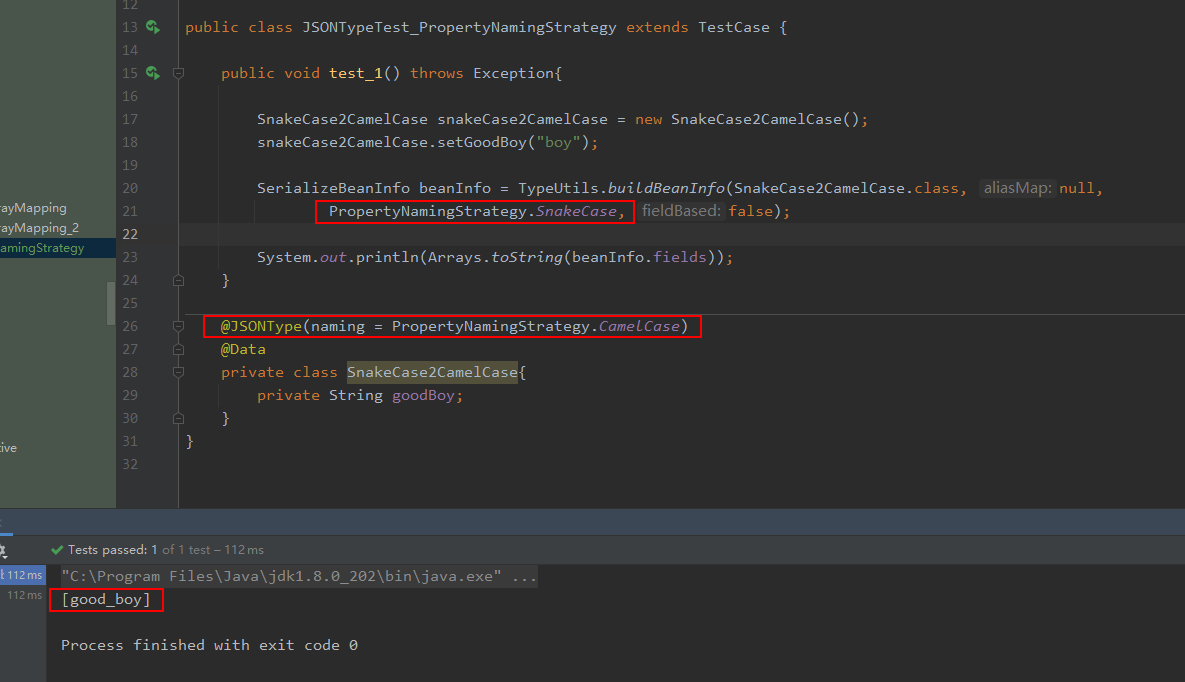Click line number 32 in the gutter
Screen dimensions: 1185x682
(x=130, y=464)
